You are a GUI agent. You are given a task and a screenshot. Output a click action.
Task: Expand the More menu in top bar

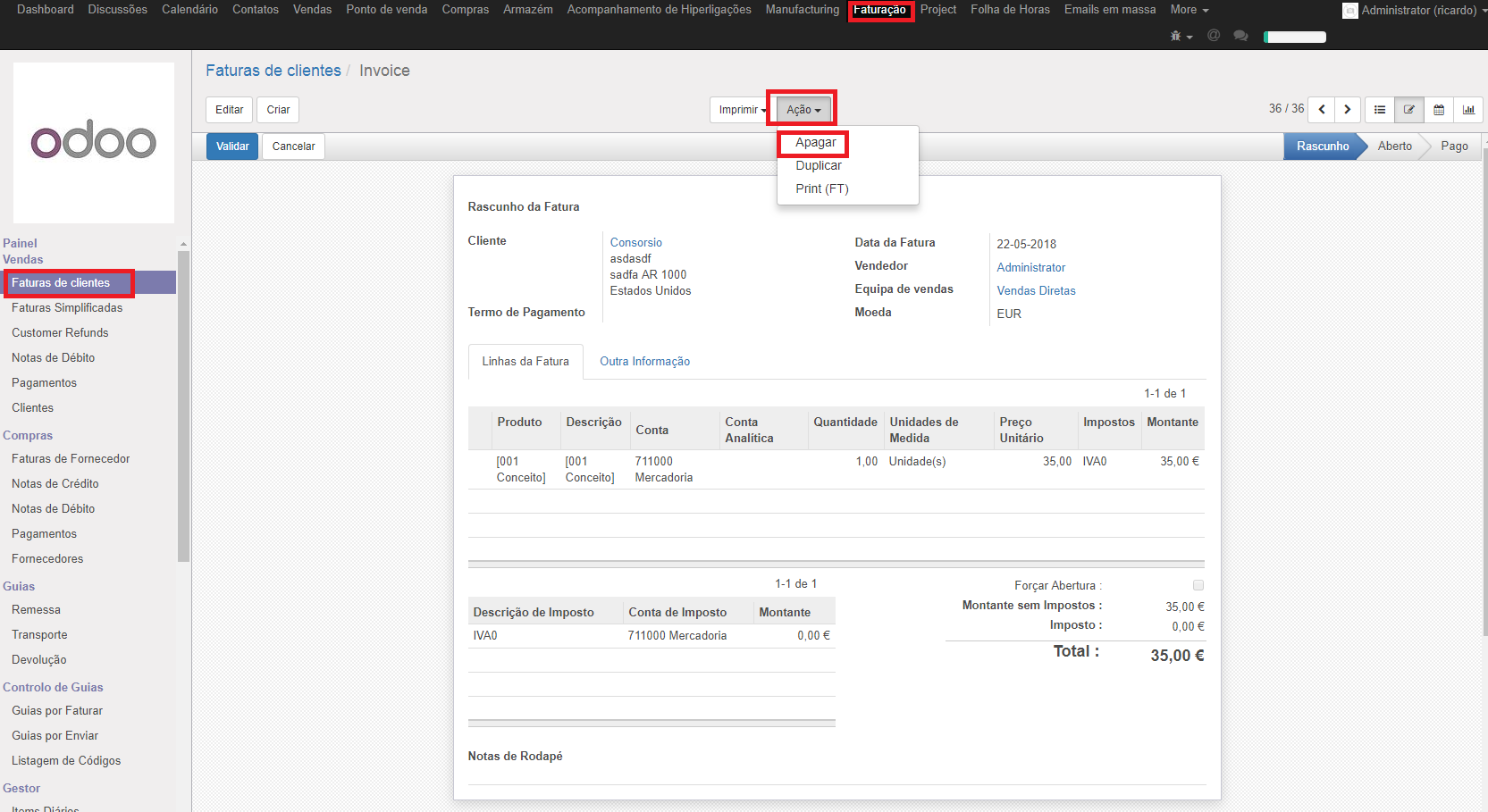pos(1189,10)
